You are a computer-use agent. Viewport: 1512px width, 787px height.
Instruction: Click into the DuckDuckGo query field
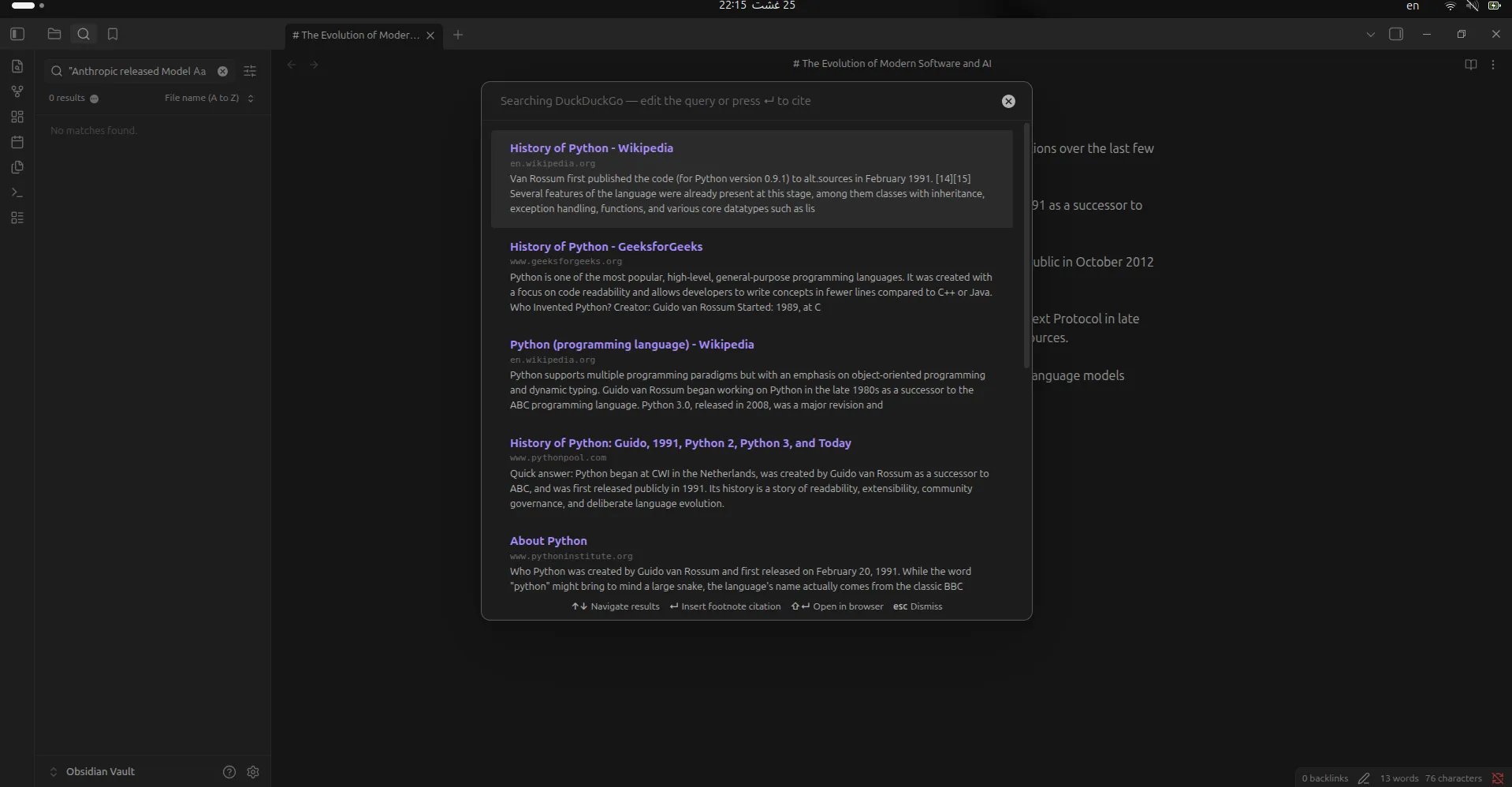(x=745, y=101)
